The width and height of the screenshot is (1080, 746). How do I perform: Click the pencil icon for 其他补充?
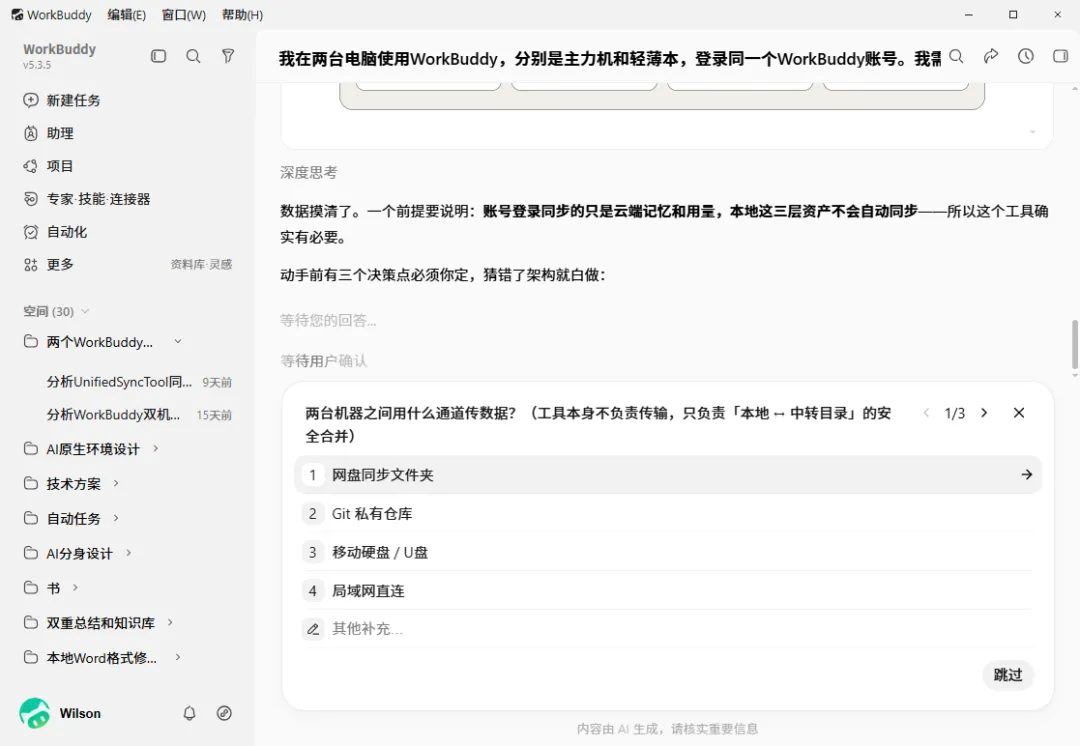[x=313, y=629]
